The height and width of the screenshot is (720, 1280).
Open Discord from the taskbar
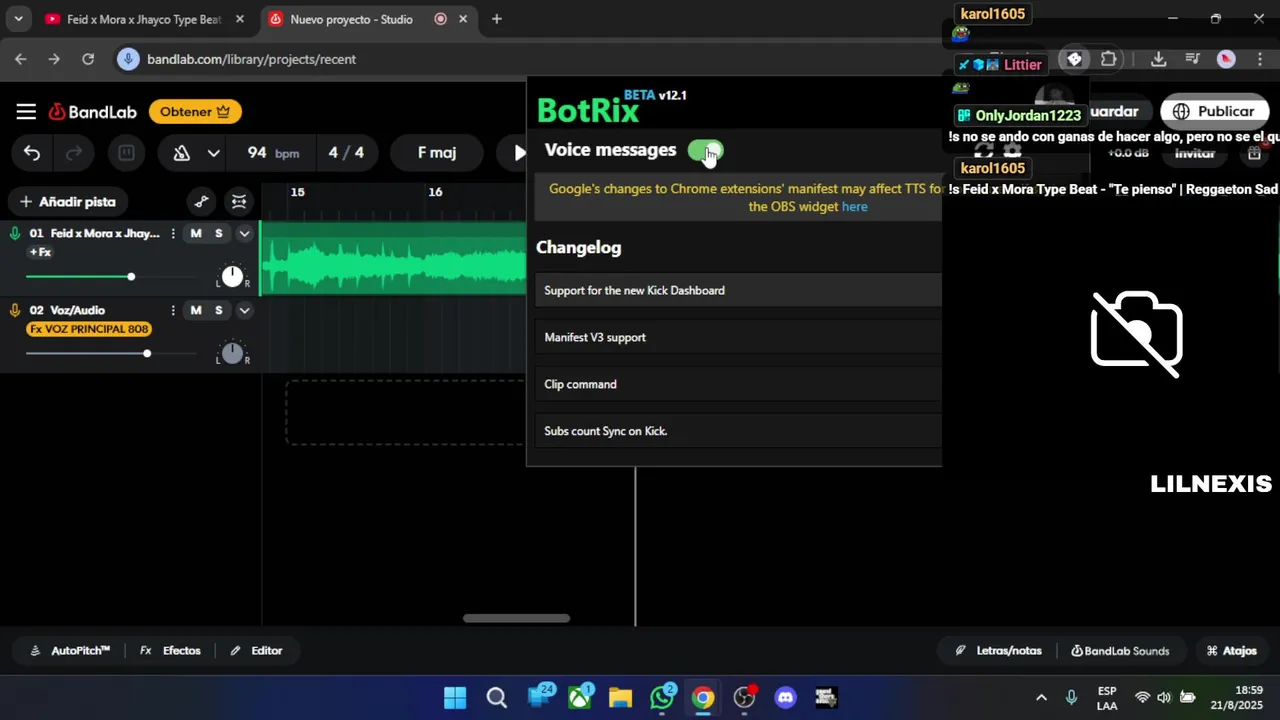coord(785,697)
